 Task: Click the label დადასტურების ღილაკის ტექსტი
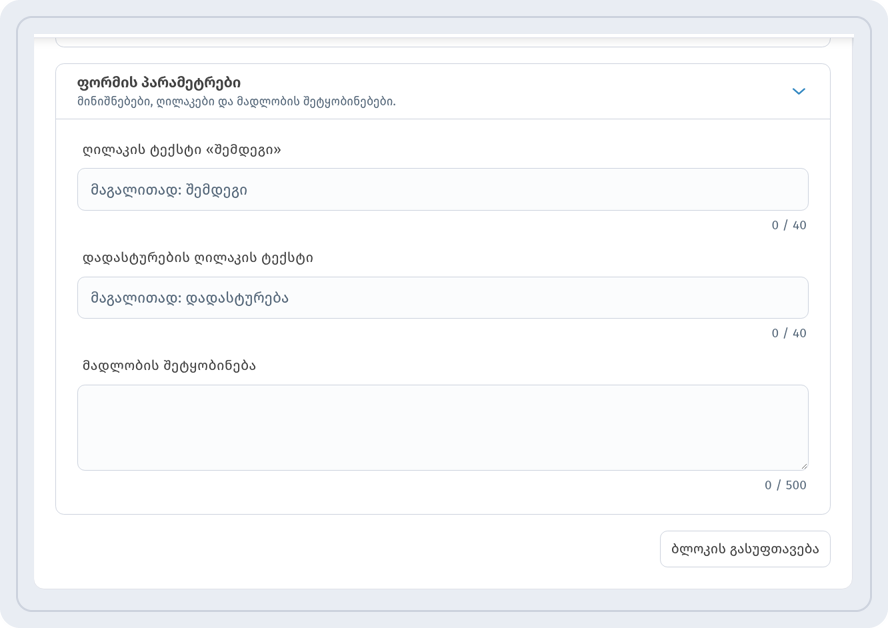point(198,258)
